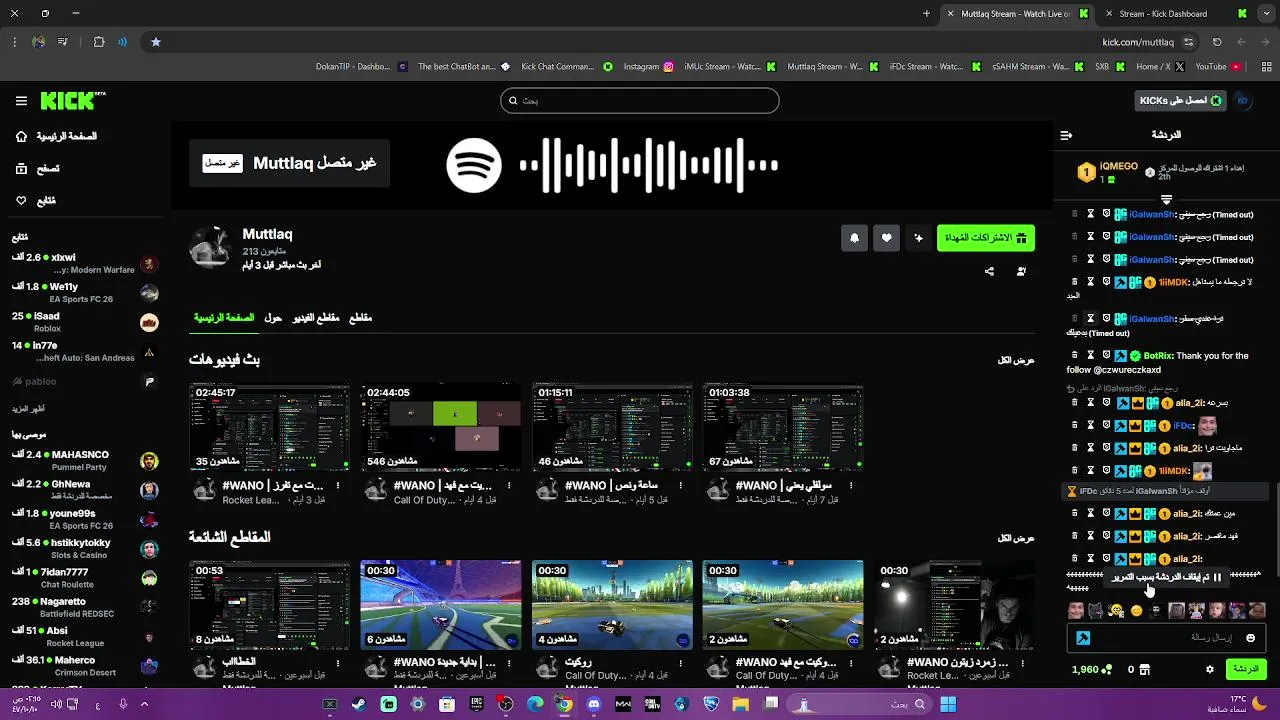
Task: View all popular clips link
Action: (x=1016, y=538)
